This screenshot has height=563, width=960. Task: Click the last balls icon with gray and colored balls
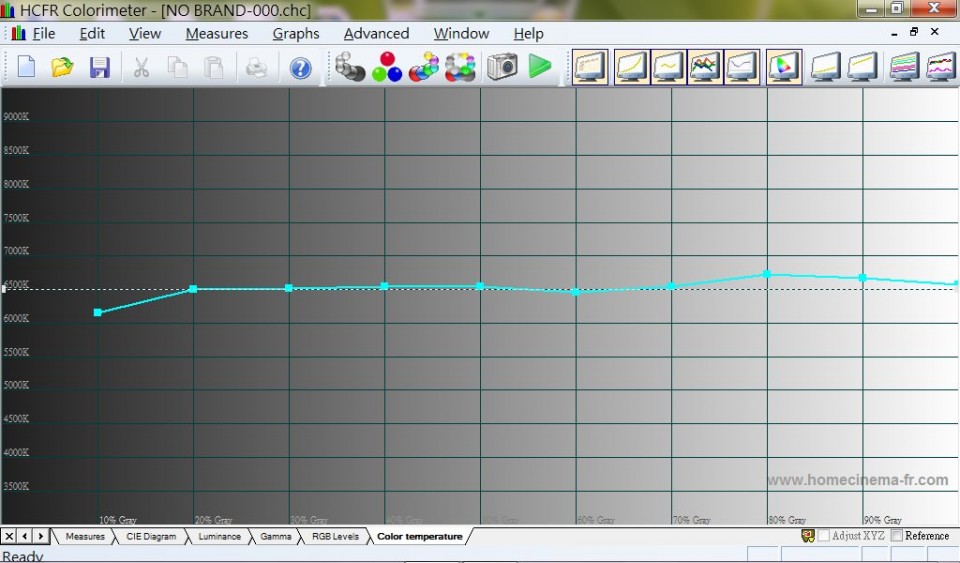click(460, 67)
